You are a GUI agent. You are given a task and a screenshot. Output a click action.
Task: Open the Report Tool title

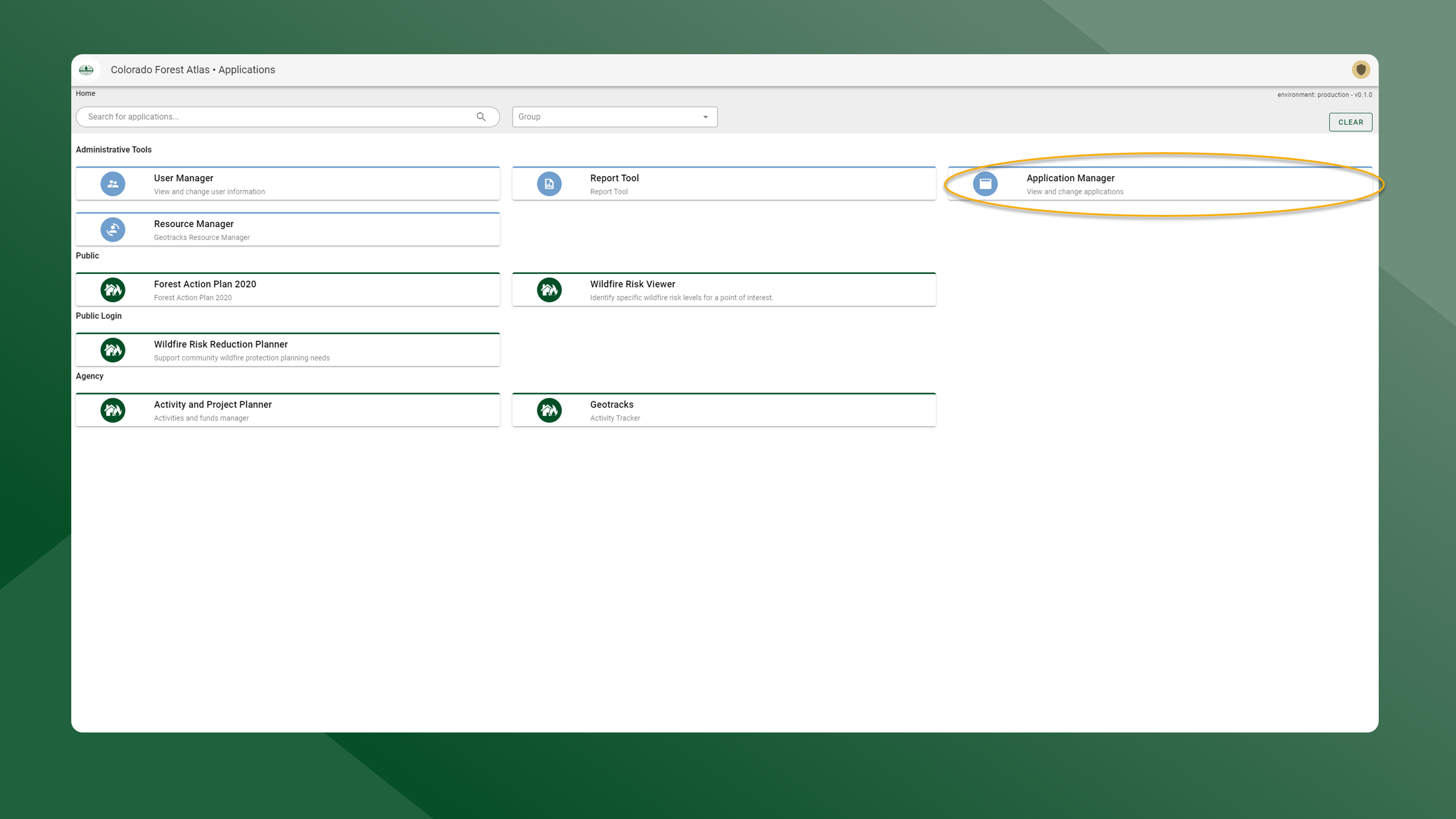(614, 178)
